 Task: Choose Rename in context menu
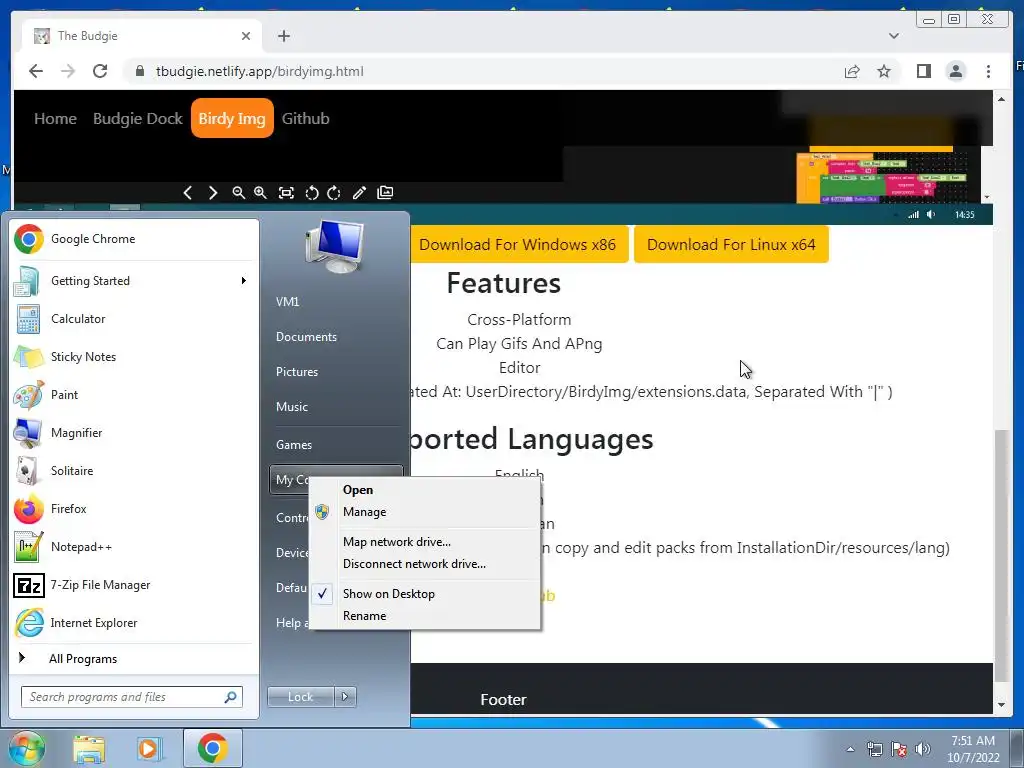click(426, 616)
